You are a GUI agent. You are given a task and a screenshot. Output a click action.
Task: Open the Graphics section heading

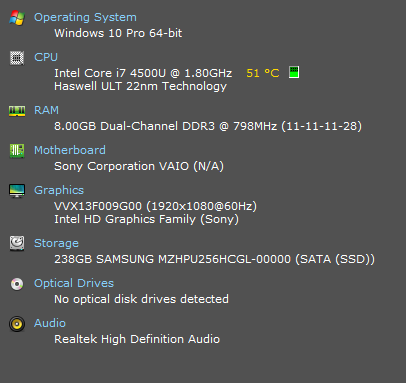pos(59,190)
